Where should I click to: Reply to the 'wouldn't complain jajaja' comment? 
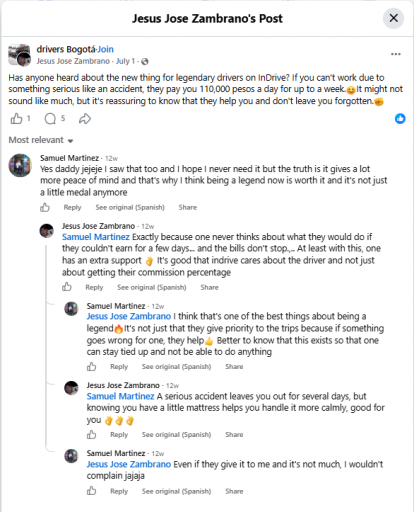[x=119, y=491]
